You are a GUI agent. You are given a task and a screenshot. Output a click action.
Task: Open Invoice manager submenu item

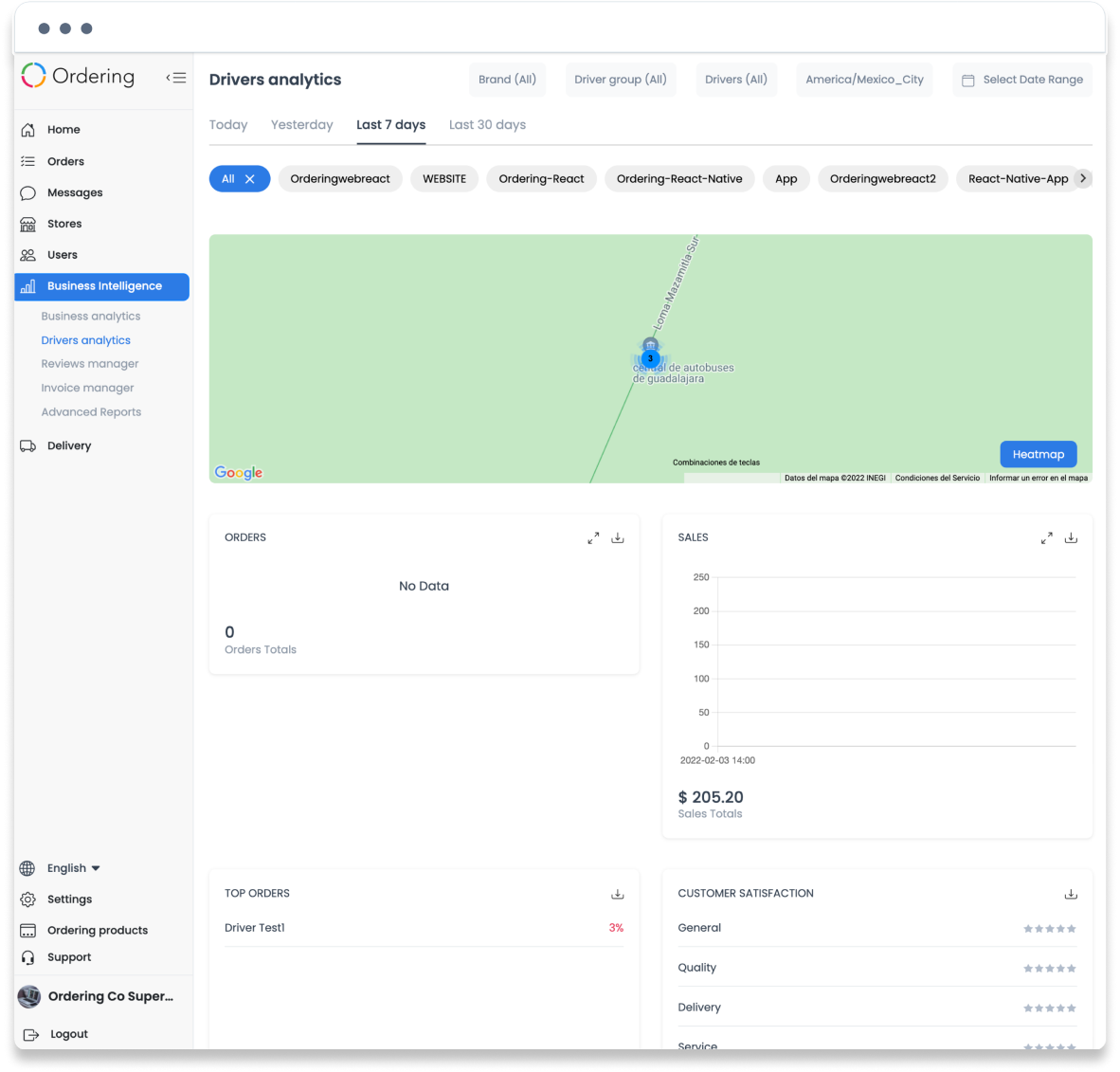coord(87,388)
